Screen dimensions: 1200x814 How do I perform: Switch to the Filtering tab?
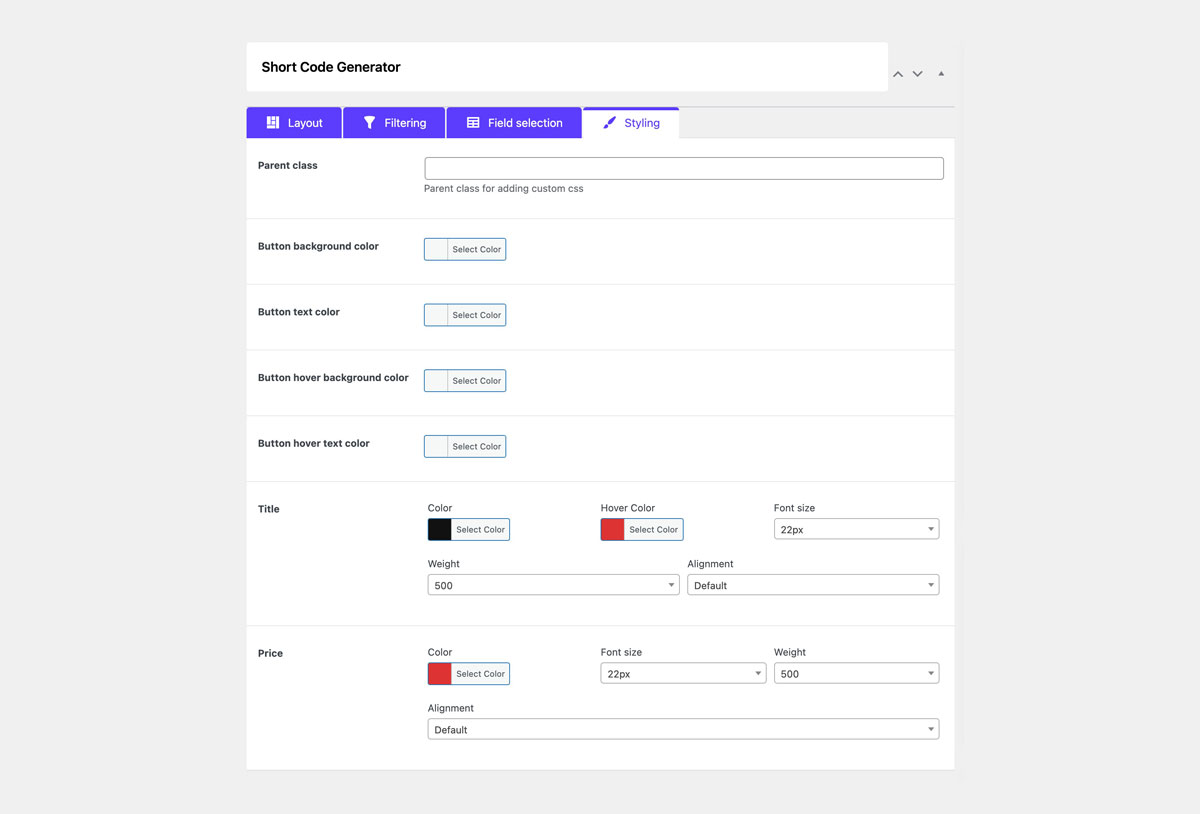click(394, 122)
